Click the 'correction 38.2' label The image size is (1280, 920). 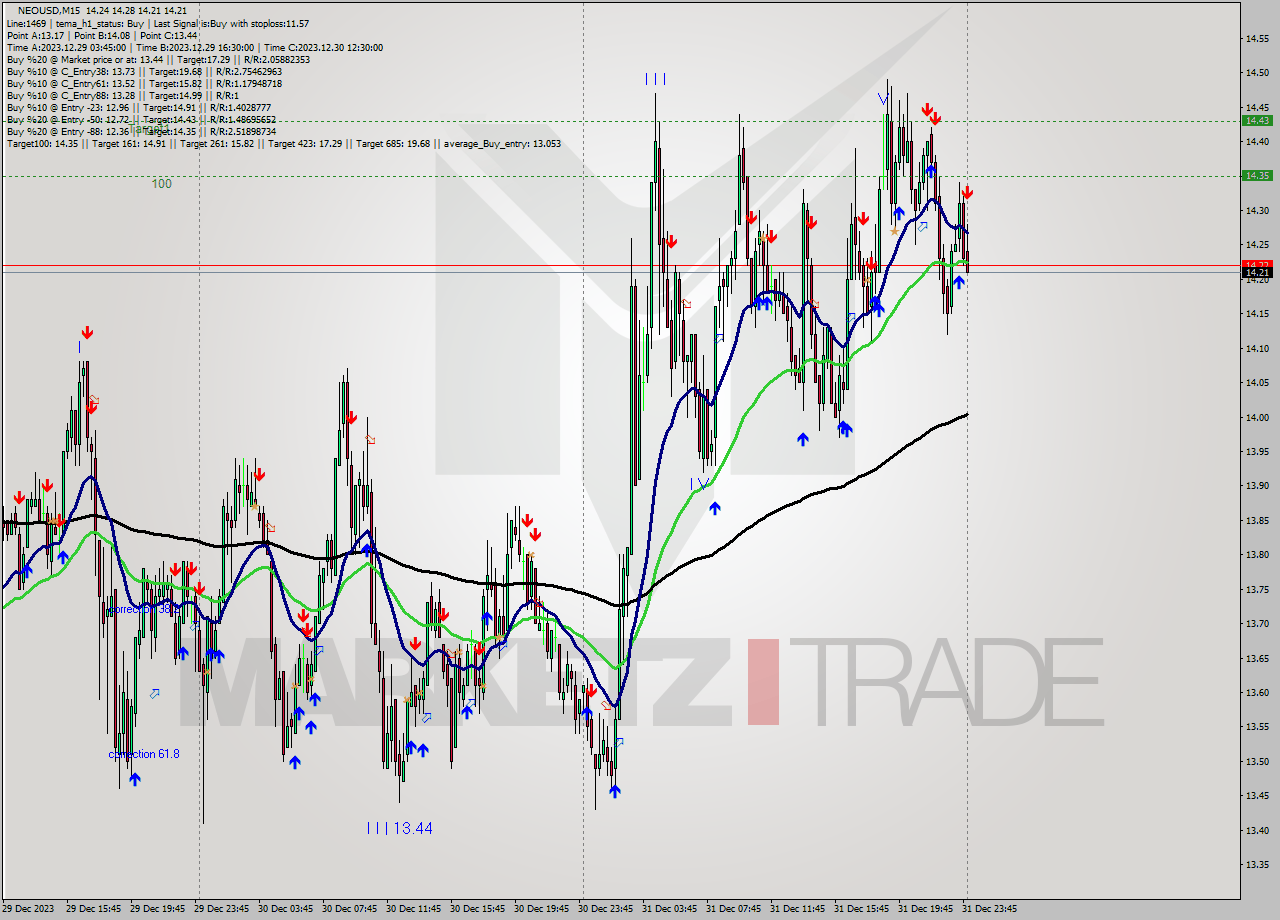(x=144, y=609)
